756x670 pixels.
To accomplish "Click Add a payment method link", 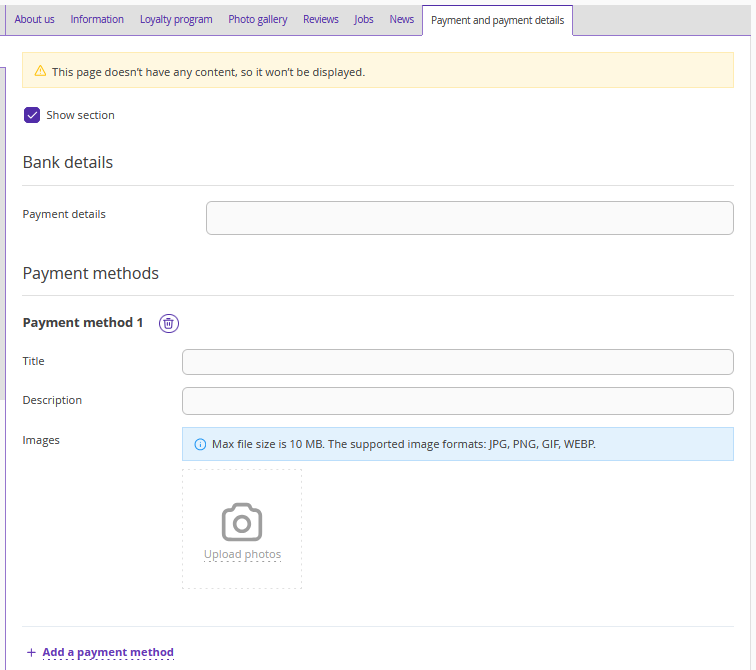I will [x=108, y=653].
